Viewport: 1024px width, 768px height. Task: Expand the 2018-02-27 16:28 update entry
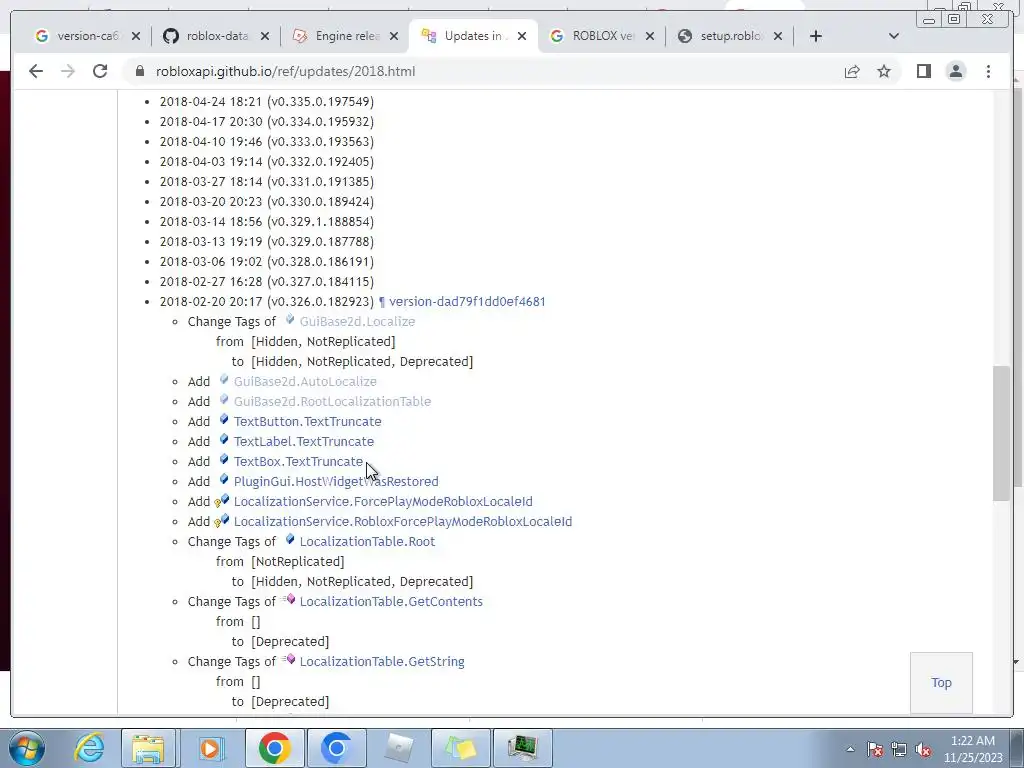[x=266, y=281]
